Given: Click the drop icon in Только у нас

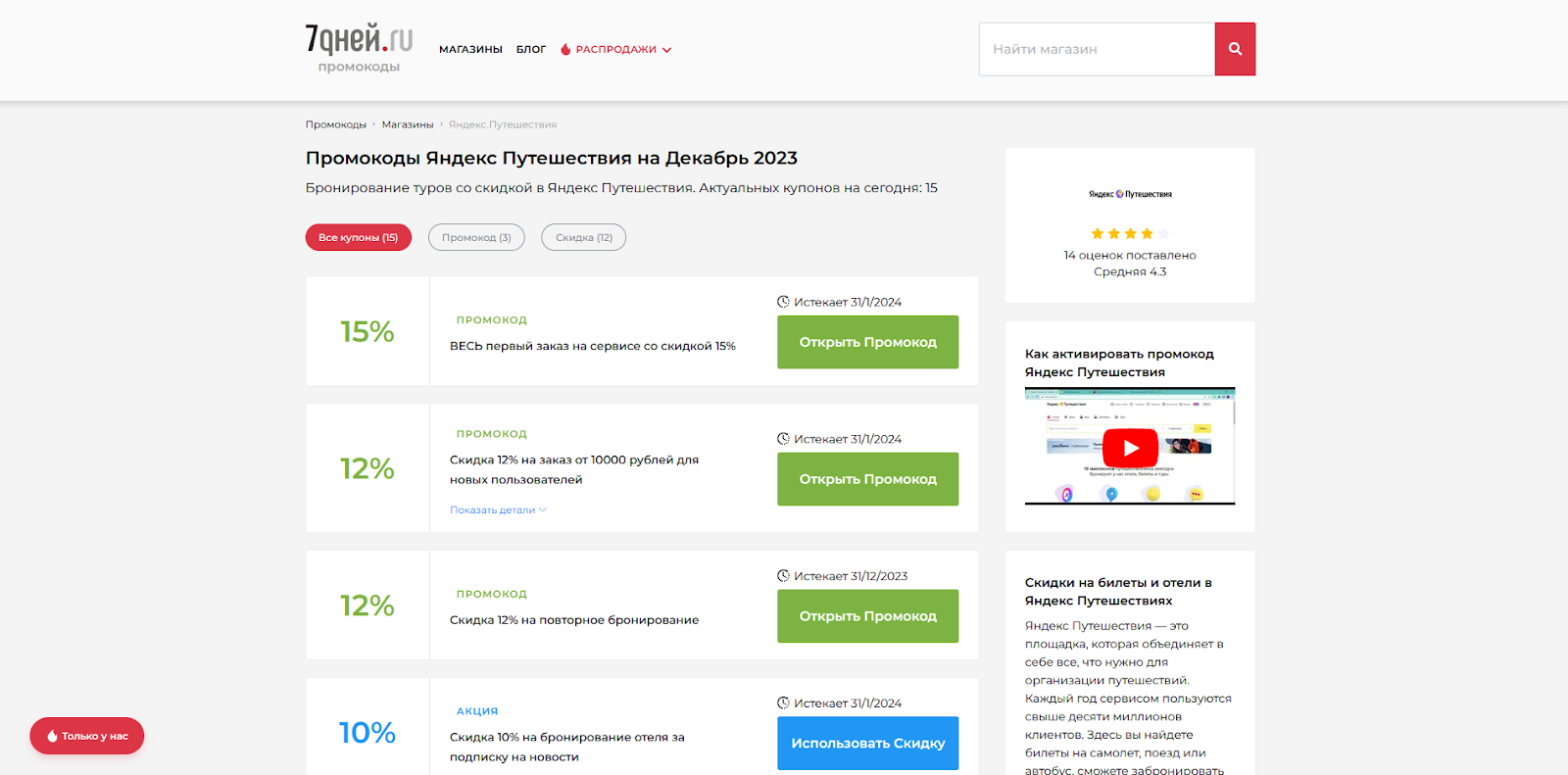Looking at the screenshot, I should (x=52, y=736).
